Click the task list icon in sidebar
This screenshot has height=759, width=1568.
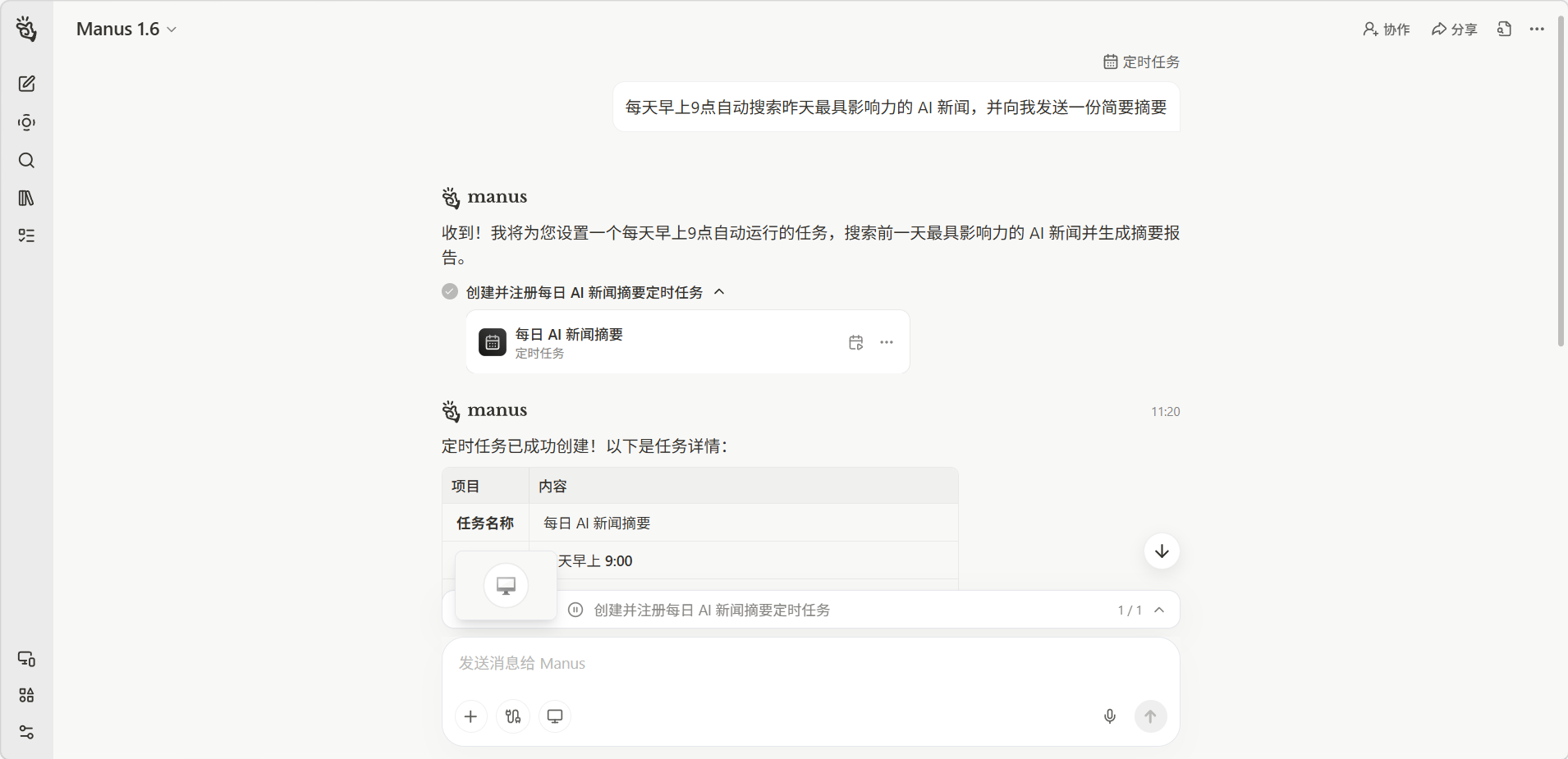tap(26, 235)
